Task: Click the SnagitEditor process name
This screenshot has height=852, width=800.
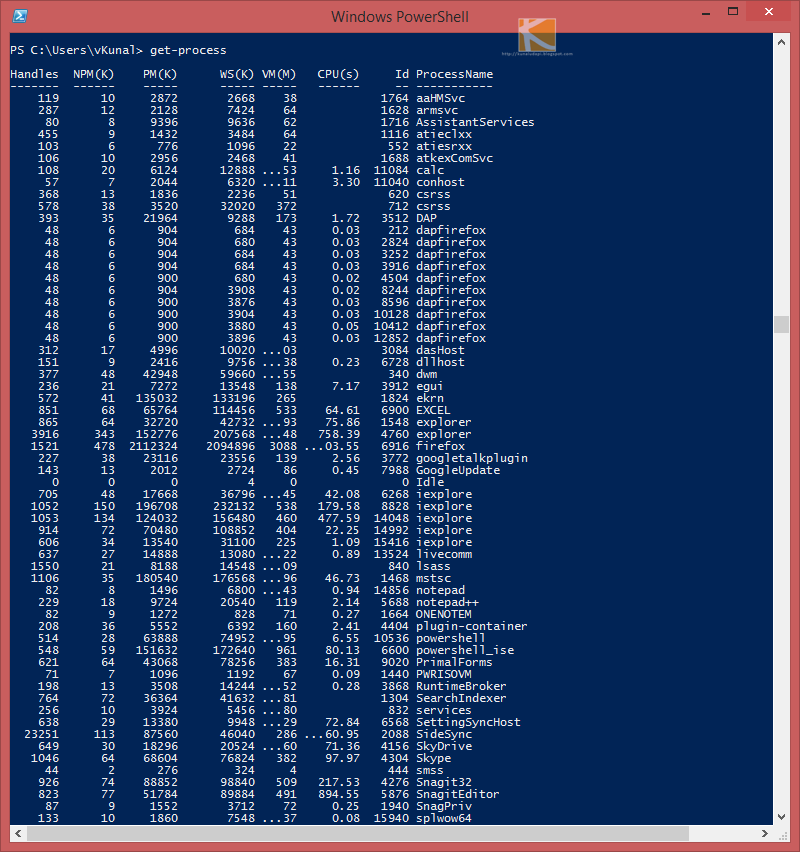Action: (458, 794)
